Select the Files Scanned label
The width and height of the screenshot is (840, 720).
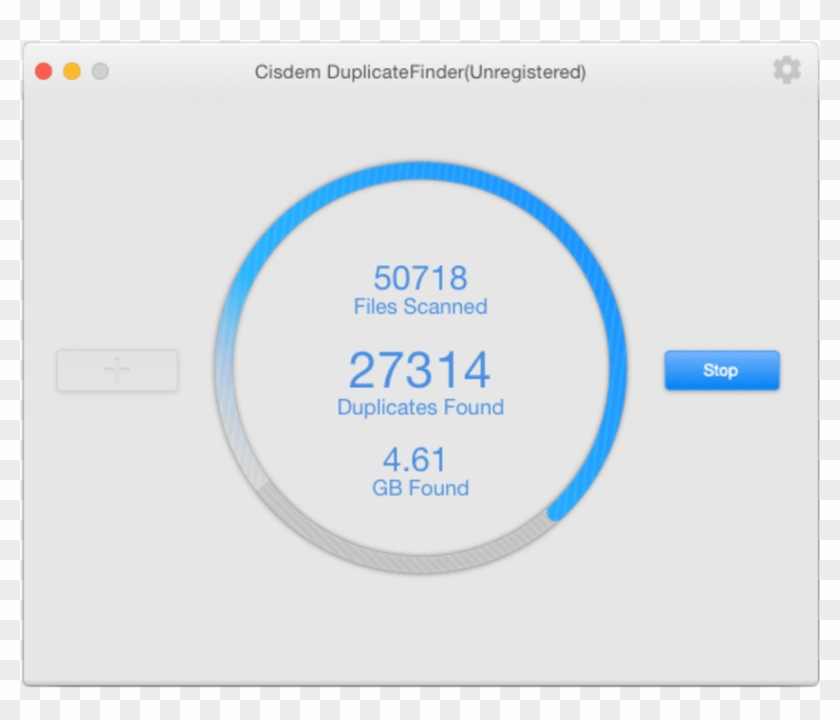point(420,307)
